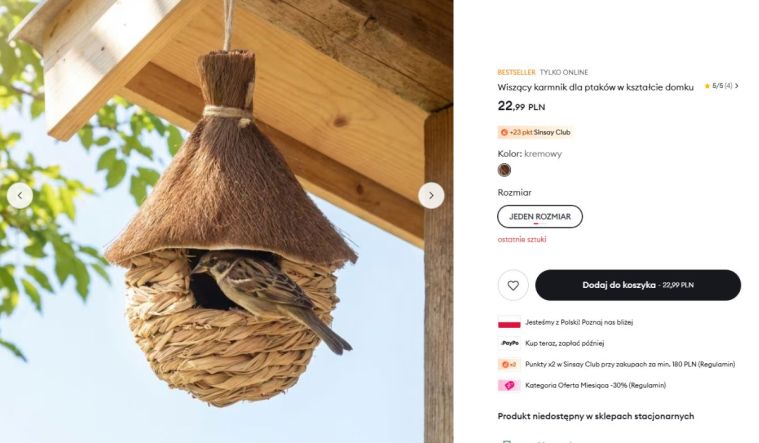
Task: Click Dodaj do koszyka button
Action: point(638,285)
